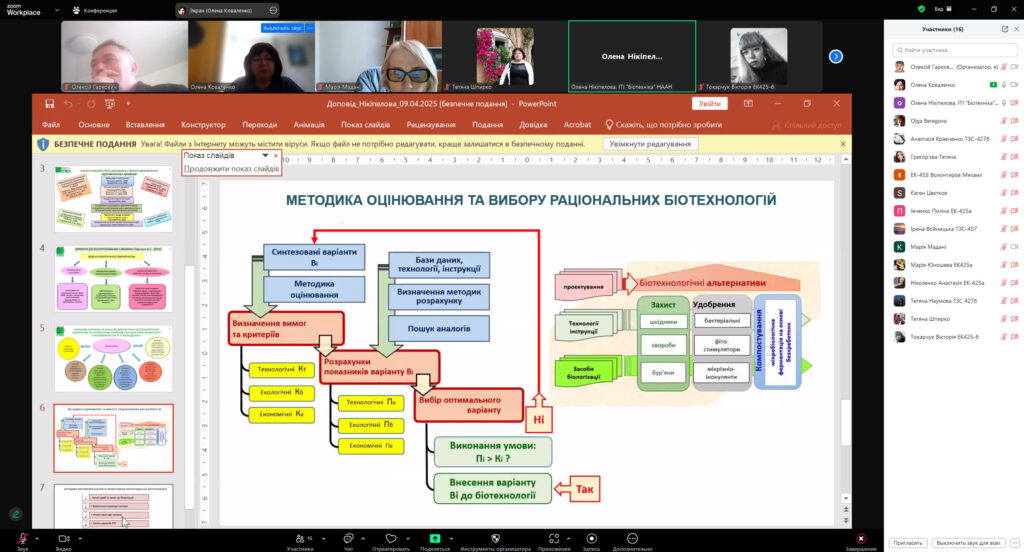
Task: Open Участники panel icon in Zoom toolbar
Action: click(300, 538)
